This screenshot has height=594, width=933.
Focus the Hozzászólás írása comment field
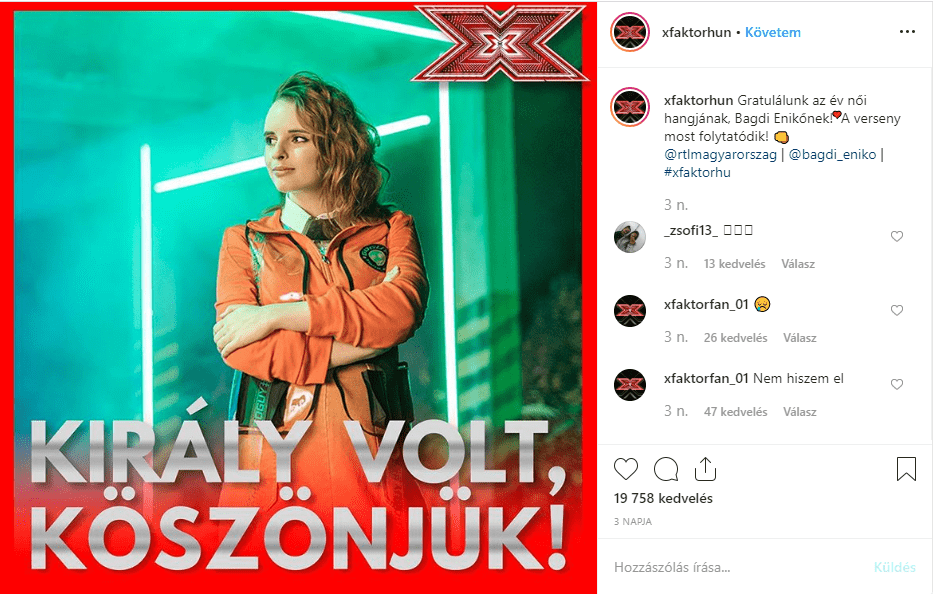click(x=738, y=567)
